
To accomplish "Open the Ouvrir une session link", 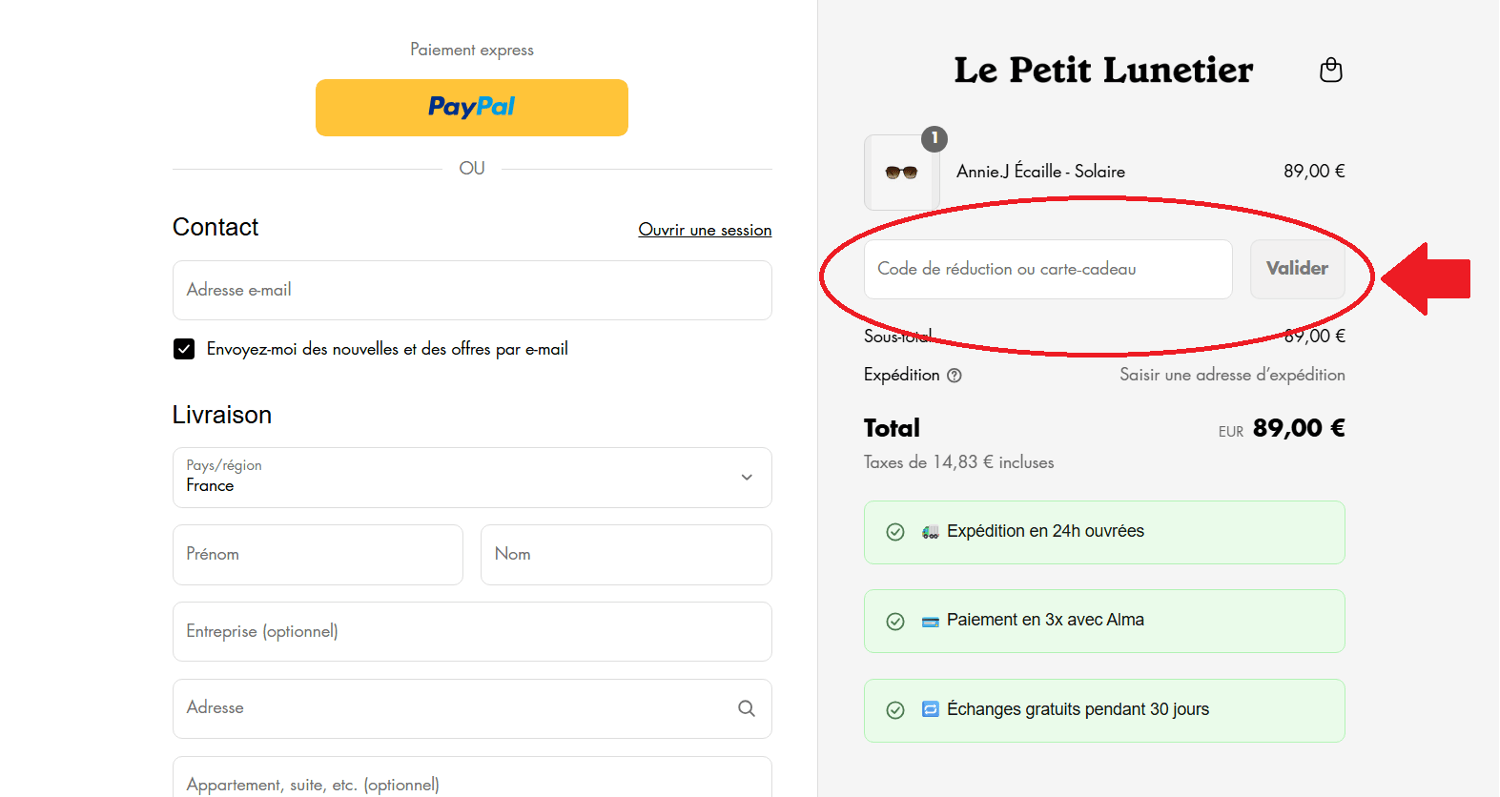I will tap(704, 230).
